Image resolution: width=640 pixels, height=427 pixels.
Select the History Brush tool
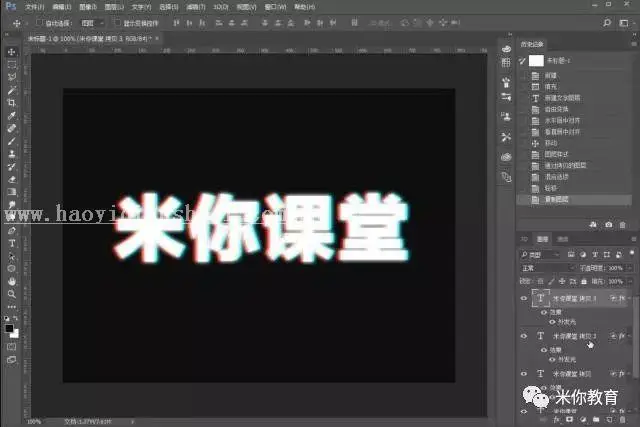tap(11, 166)
